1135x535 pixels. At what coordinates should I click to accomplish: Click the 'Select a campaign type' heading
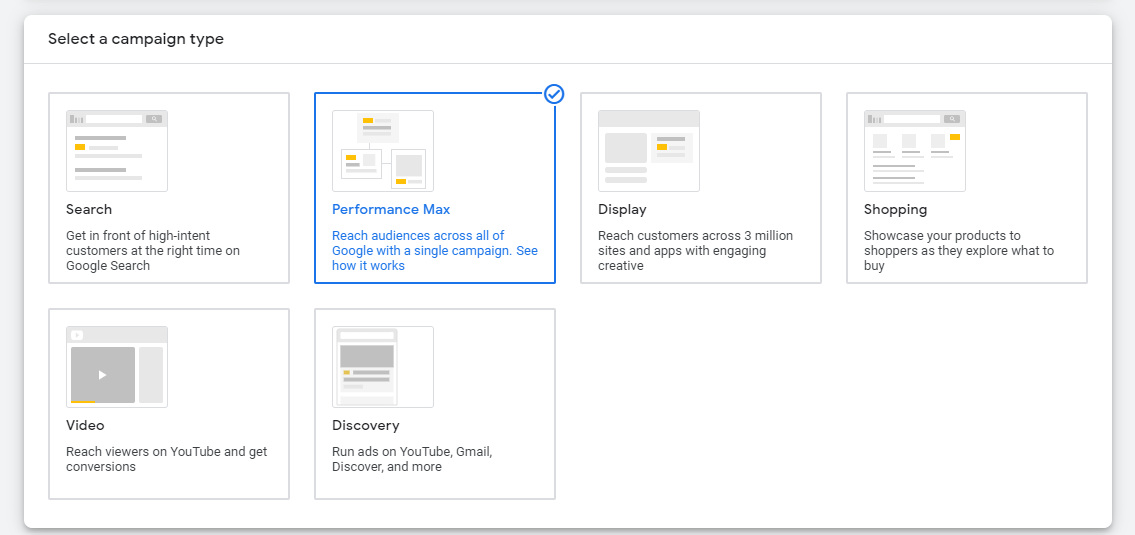point(136,39)
